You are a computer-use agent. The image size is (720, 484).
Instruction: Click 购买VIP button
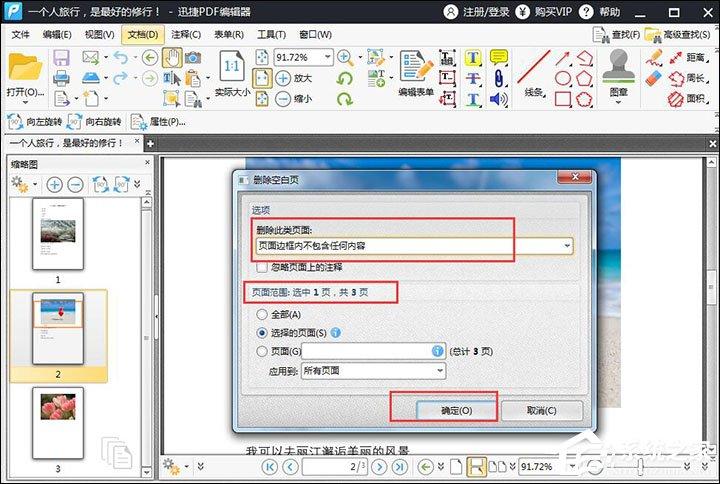(544, 11)
